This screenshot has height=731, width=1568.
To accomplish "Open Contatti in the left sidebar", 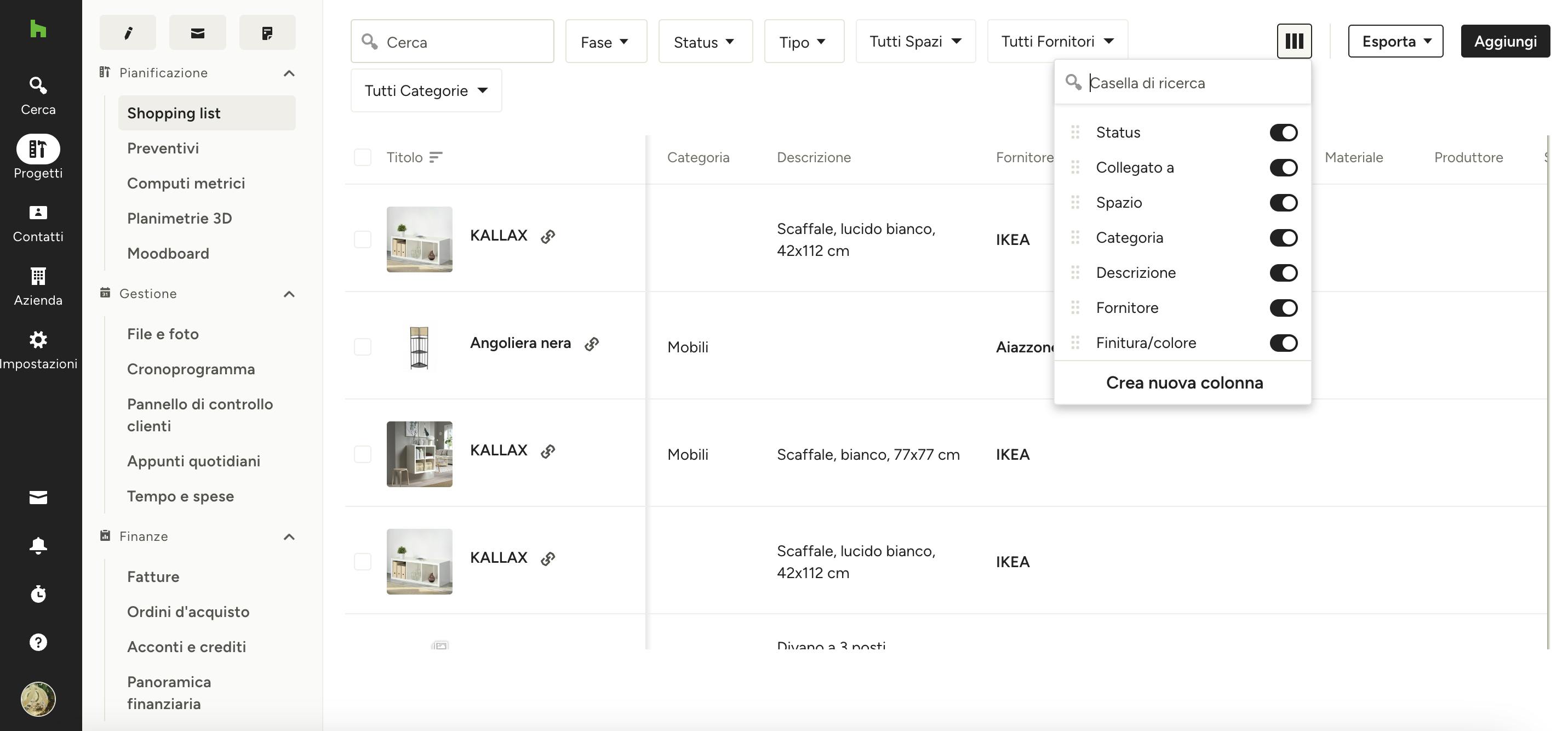I will (x=38, y=224).
